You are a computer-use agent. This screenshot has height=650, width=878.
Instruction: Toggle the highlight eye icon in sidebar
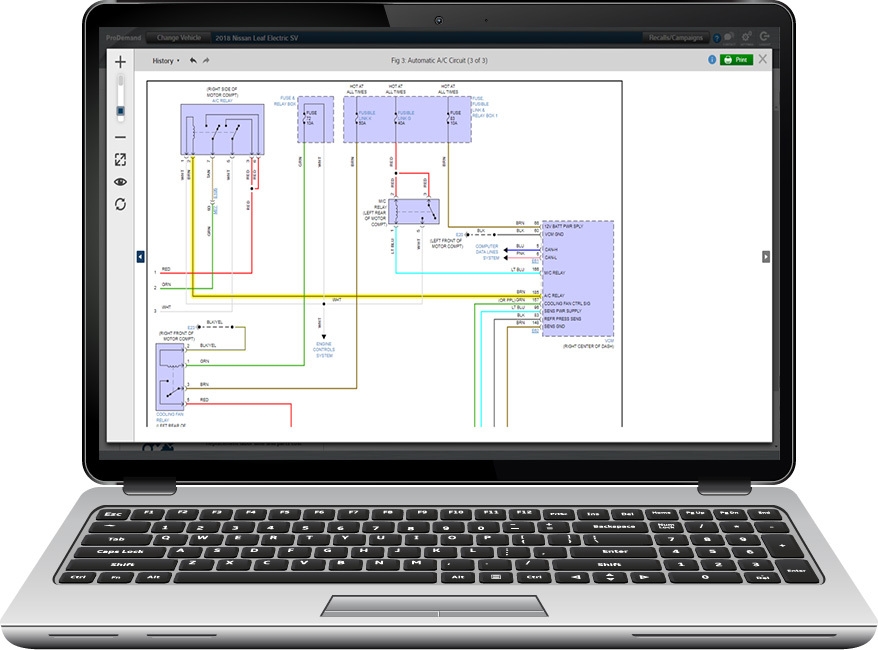pos(118,181)
